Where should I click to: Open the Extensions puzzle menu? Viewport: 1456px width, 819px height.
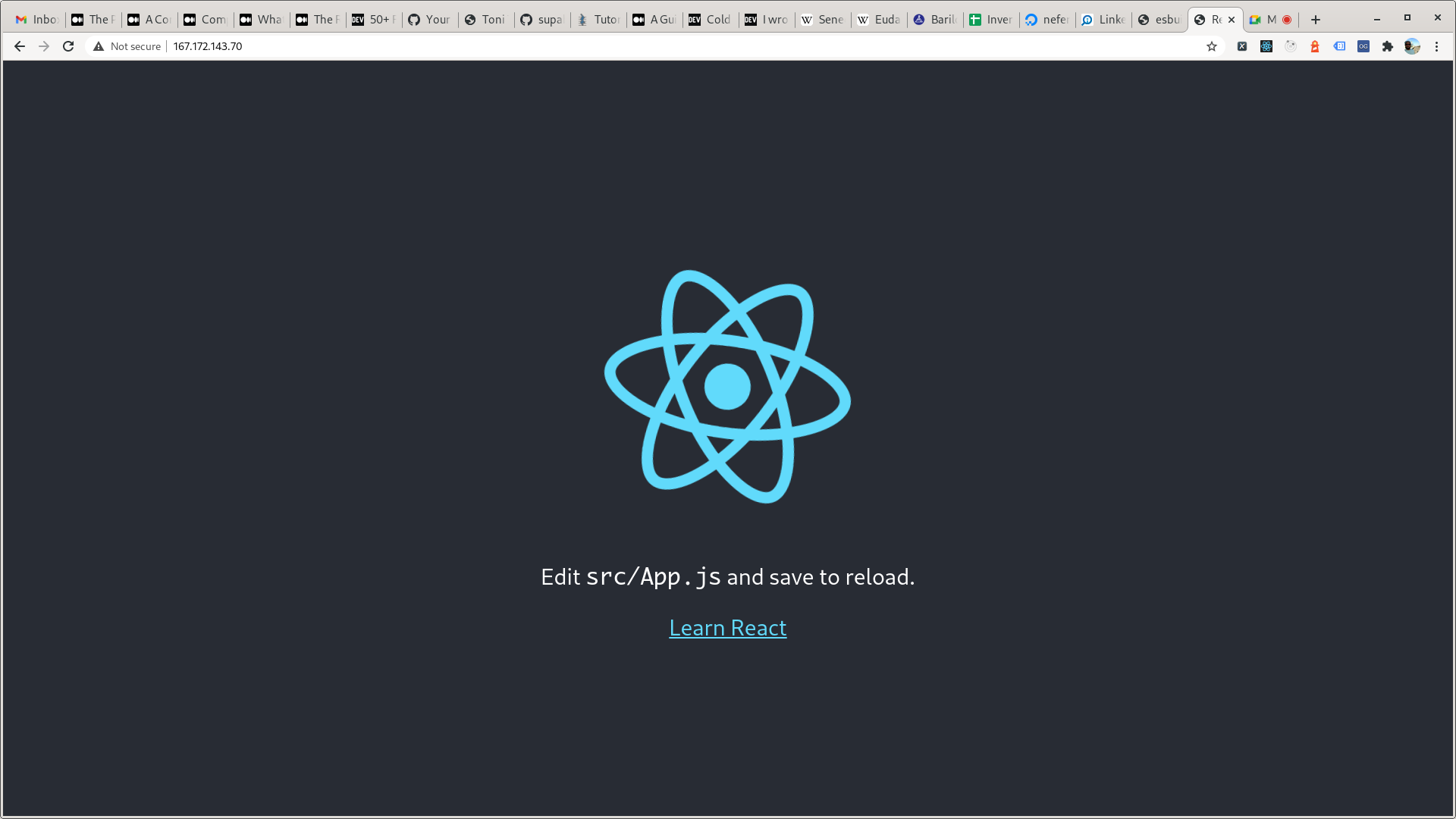click(x=1388, y=46)
